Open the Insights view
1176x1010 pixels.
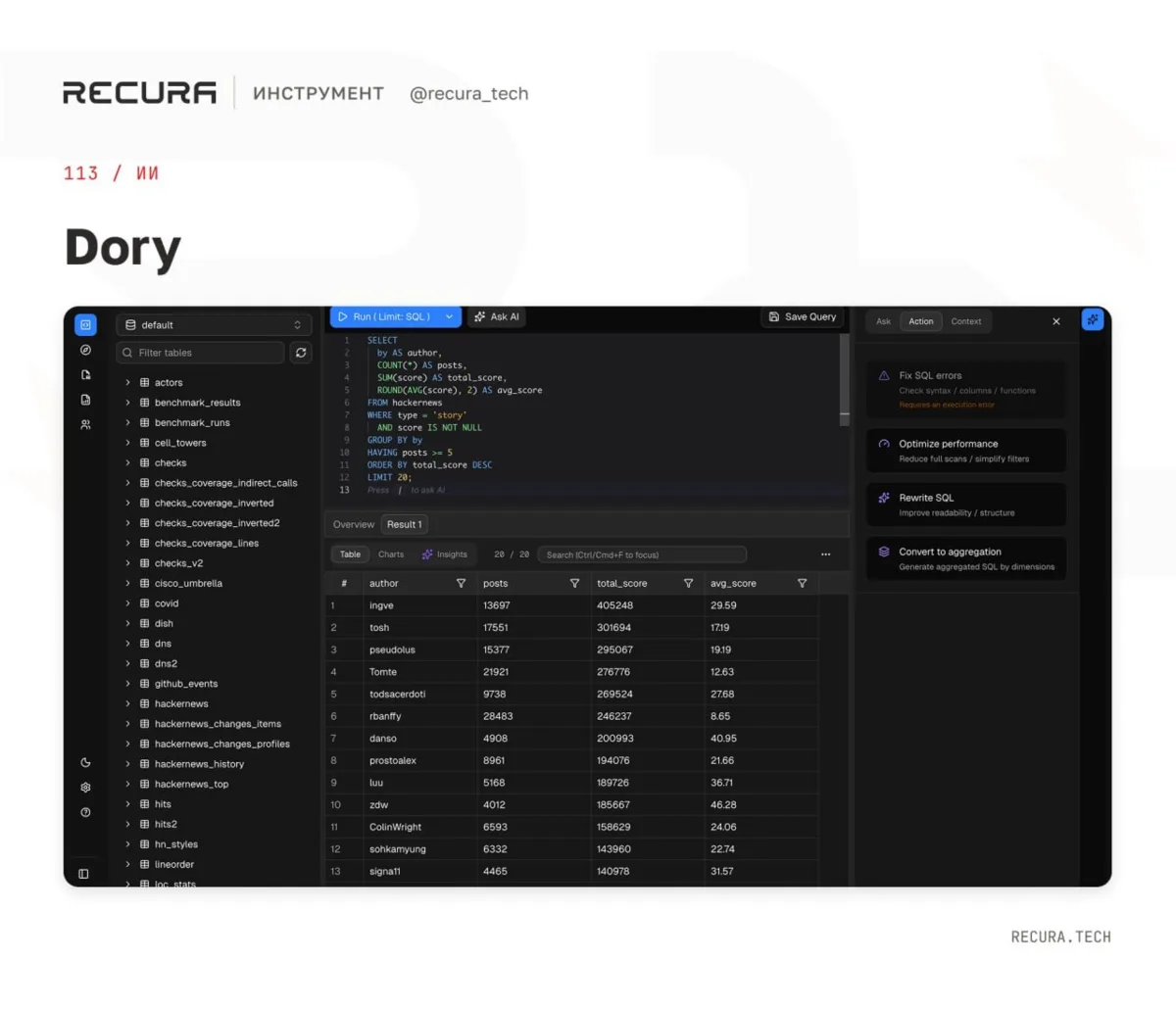(x=445, y=554)
